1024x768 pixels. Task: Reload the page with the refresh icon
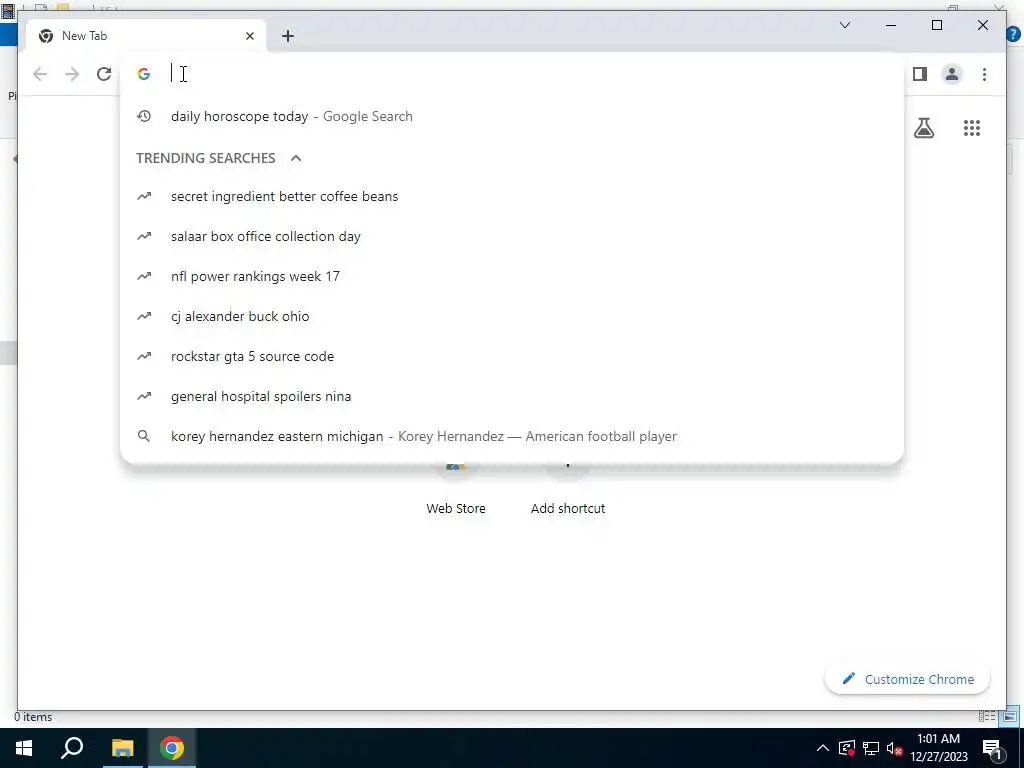click(x=104, y=74)
